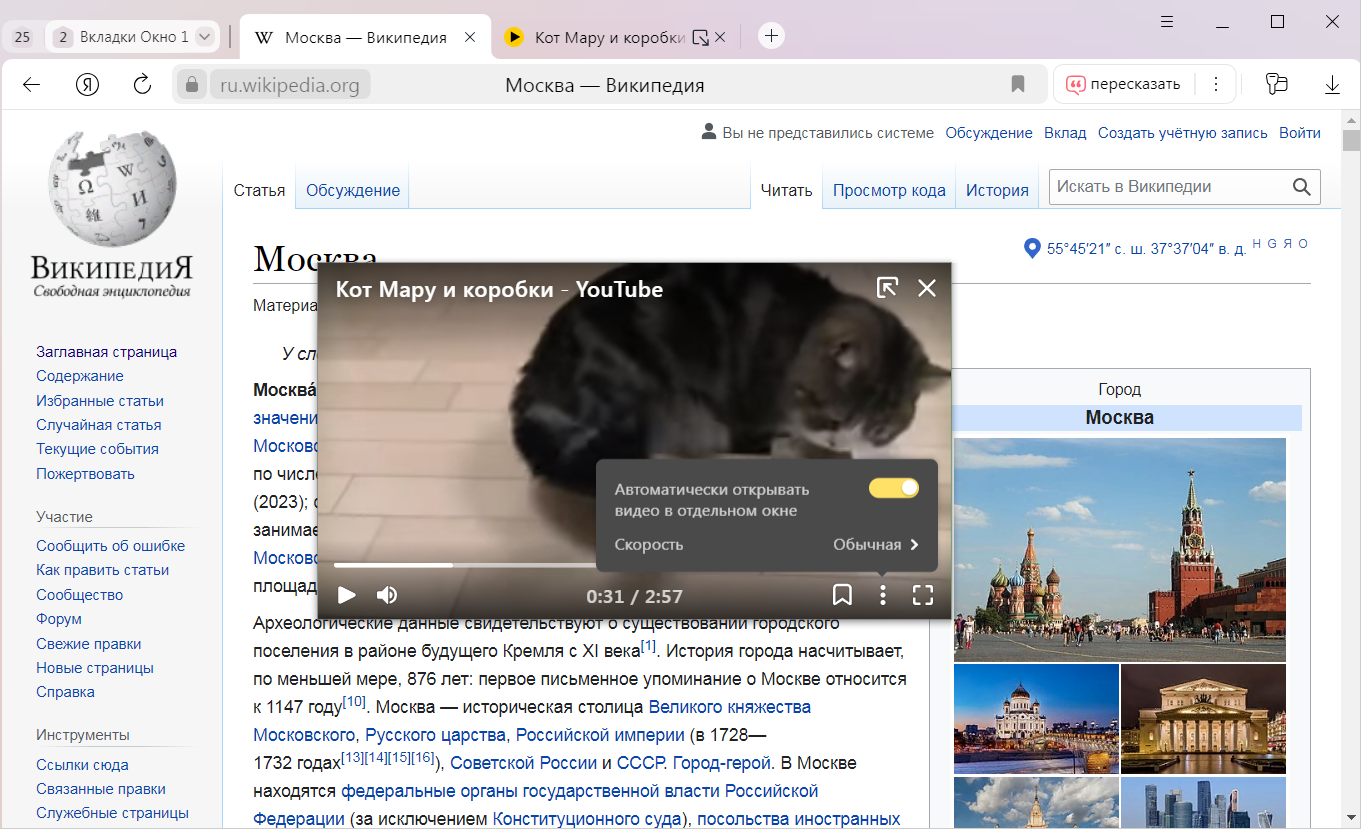Expand the Скорость playback speed submenu
Image resolution: width=1361 pixels, height=829 pixels.
point(875,545)
